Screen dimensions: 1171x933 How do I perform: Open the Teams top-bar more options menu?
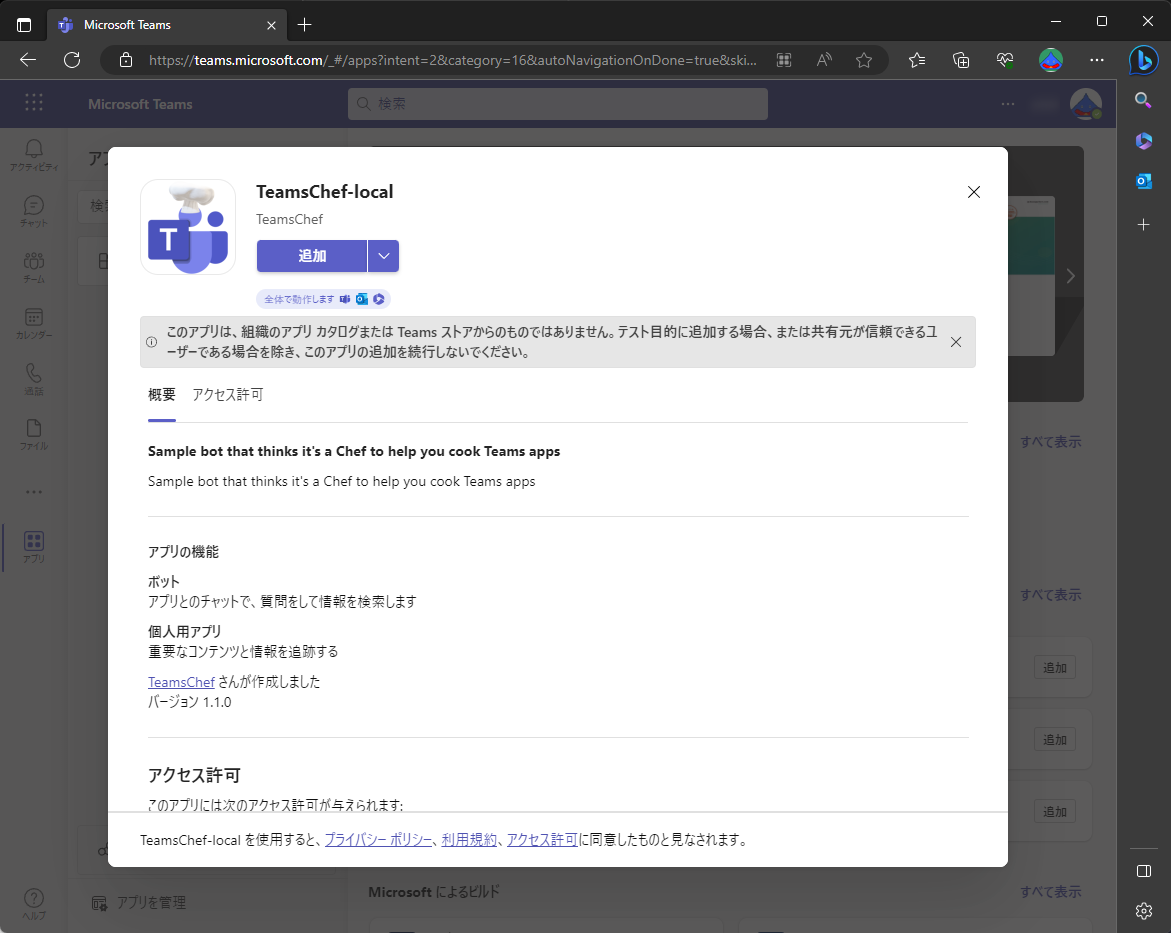tap(1007, 103)
